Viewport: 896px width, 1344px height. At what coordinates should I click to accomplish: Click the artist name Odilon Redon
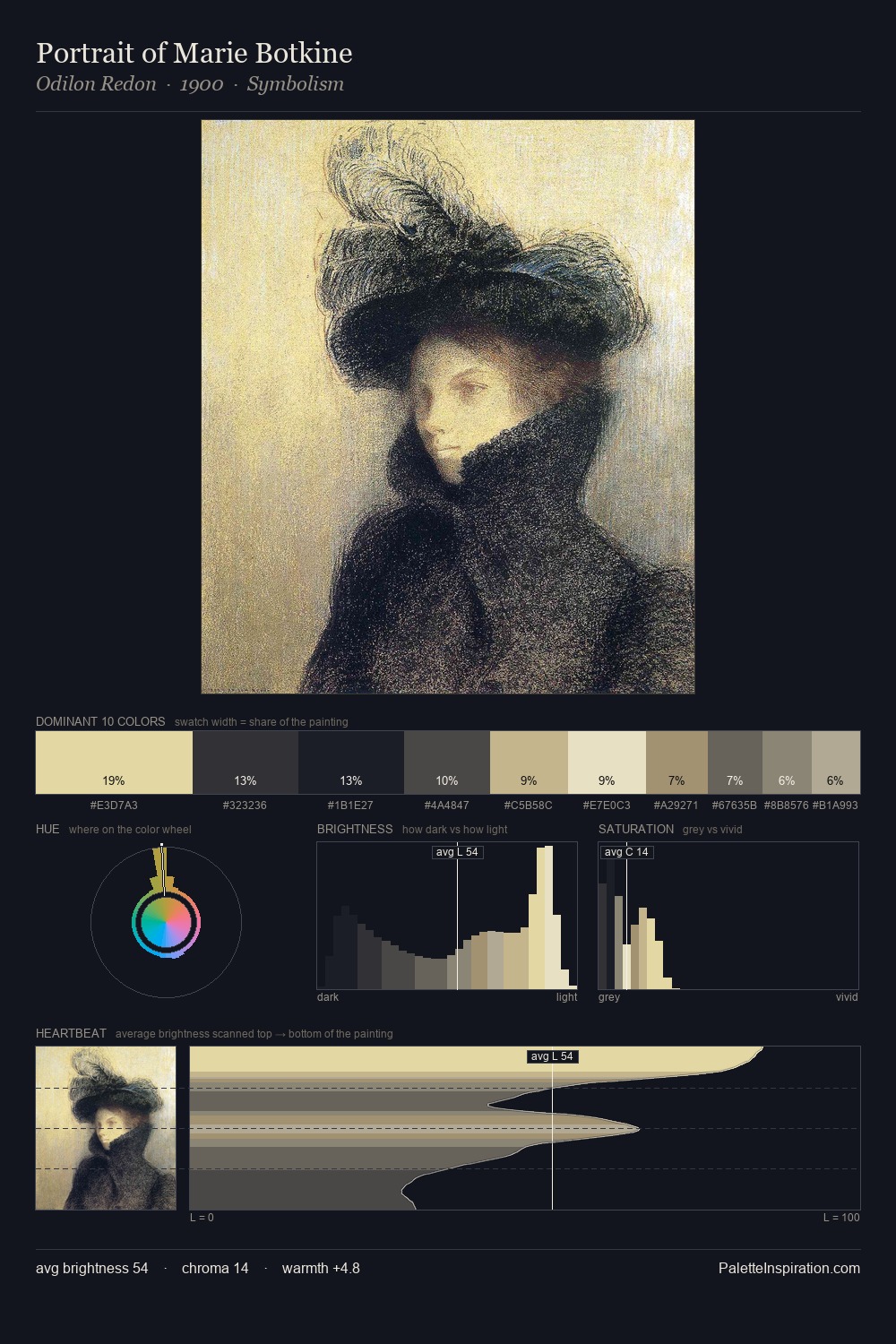coord(96,84)
